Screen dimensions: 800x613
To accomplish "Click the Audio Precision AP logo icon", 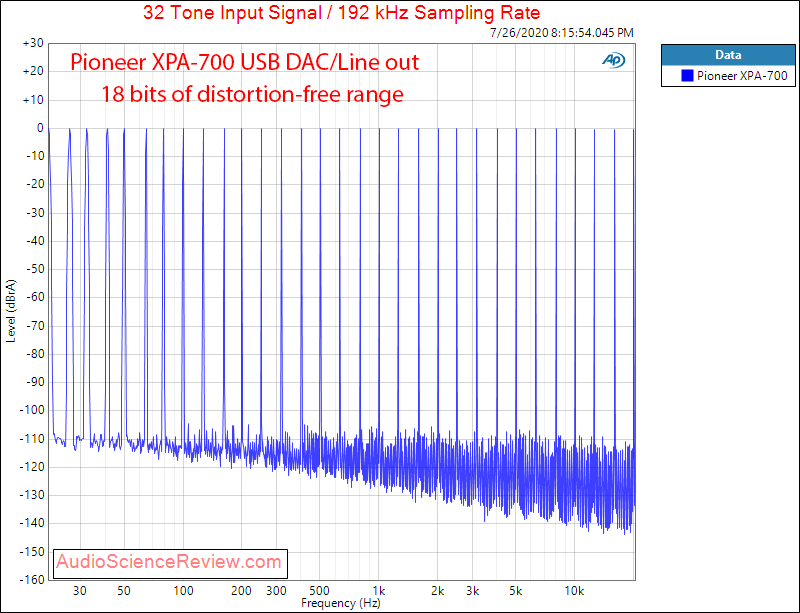I will coord(613,60).
